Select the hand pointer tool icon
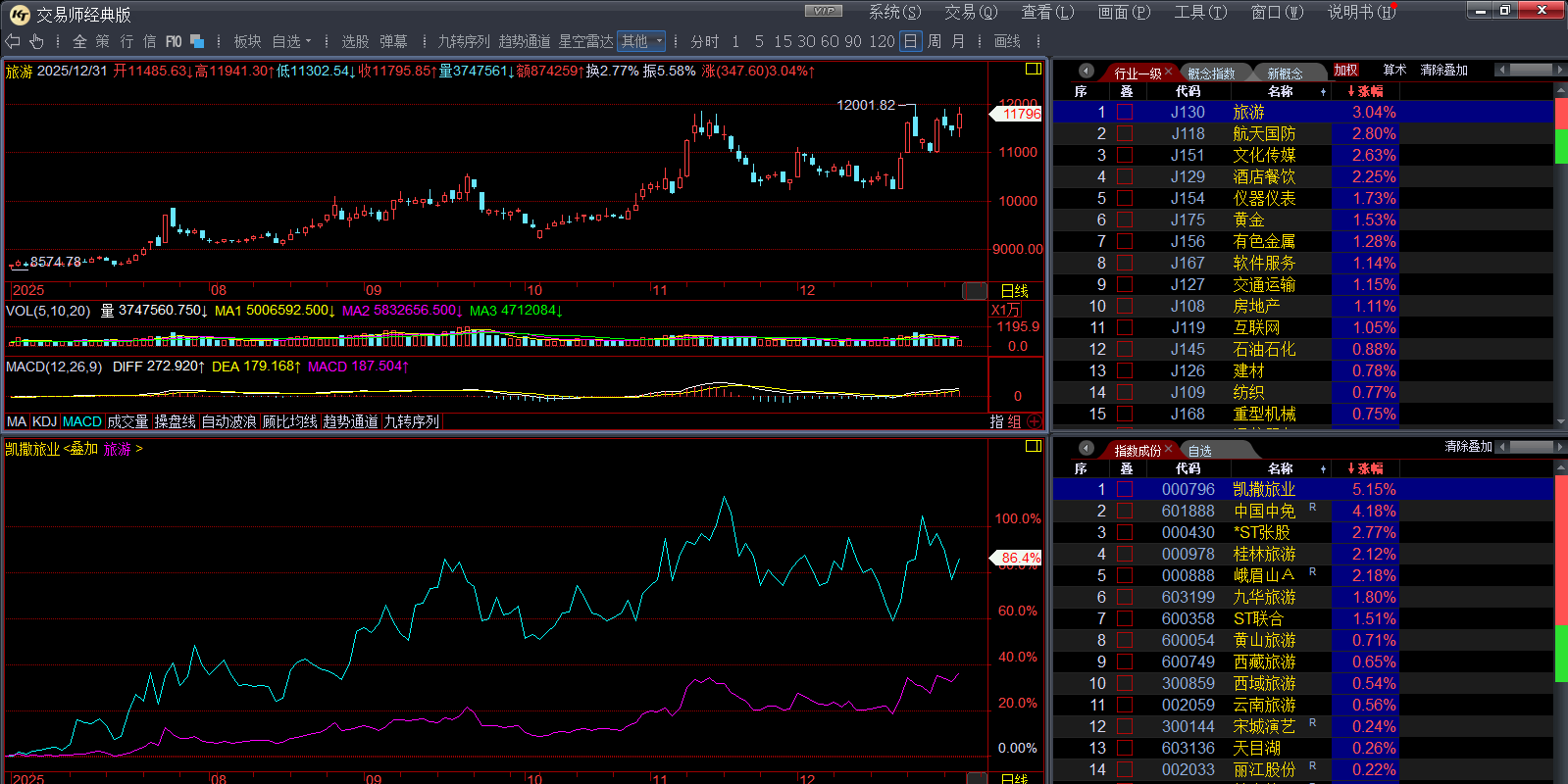This screenshot has height=784, width=1568. (x=36, y=41)
